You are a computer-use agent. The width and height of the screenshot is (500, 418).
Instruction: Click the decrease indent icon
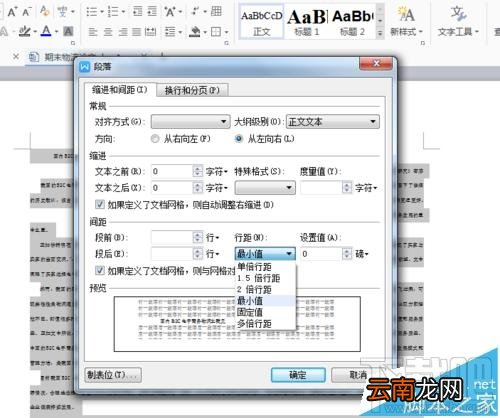tap(137, 12)
